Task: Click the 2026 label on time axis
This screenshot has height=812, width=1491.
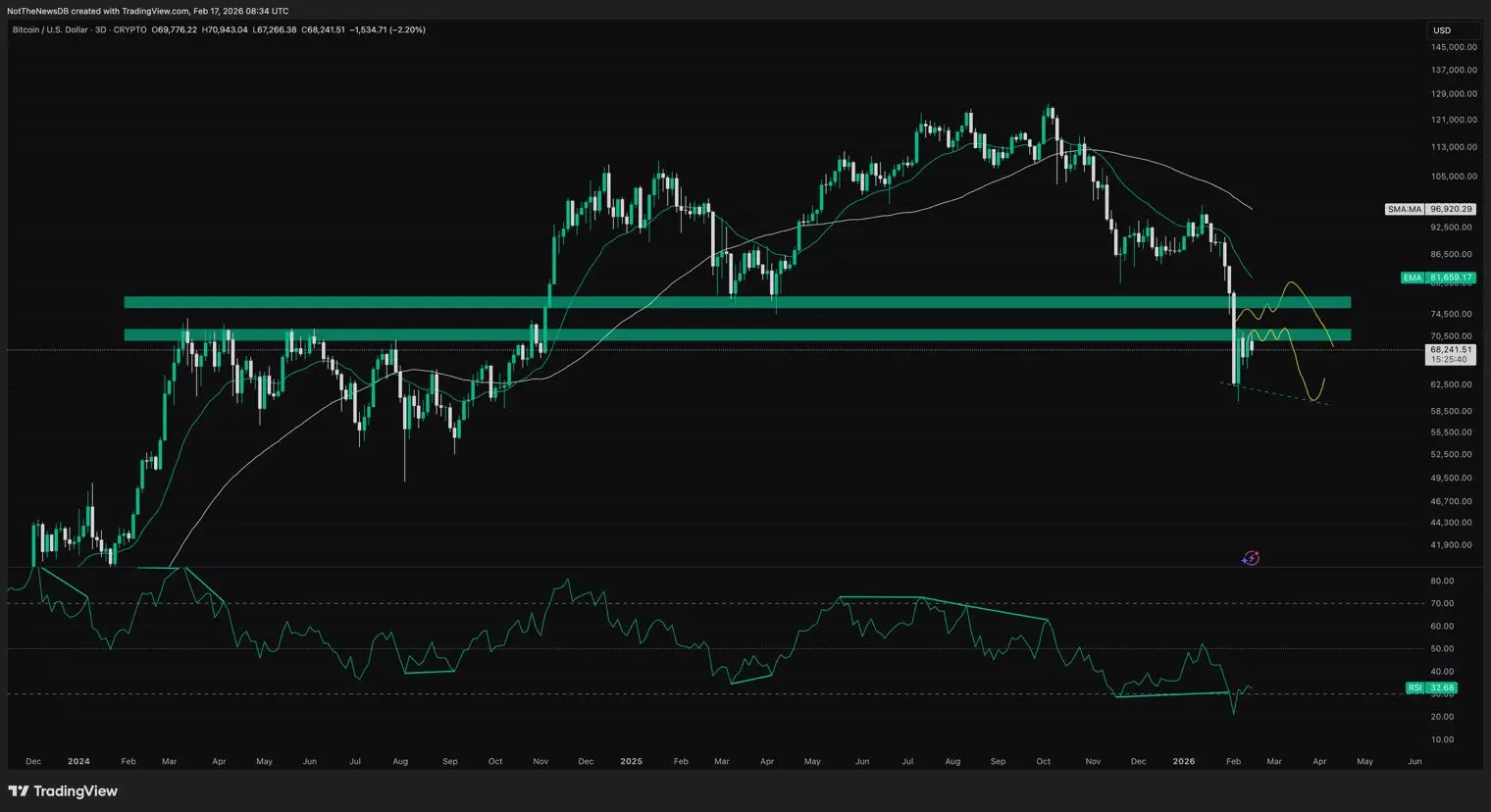Action: click(x=1184, y=761)
